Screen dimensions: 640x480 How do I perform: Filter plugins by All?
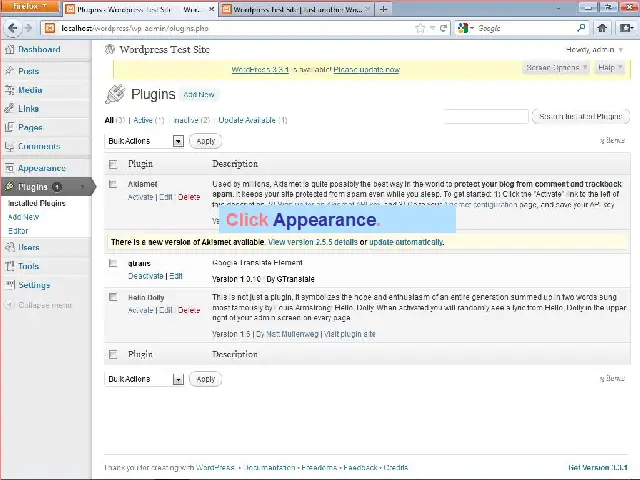click(x=109, y=120)
